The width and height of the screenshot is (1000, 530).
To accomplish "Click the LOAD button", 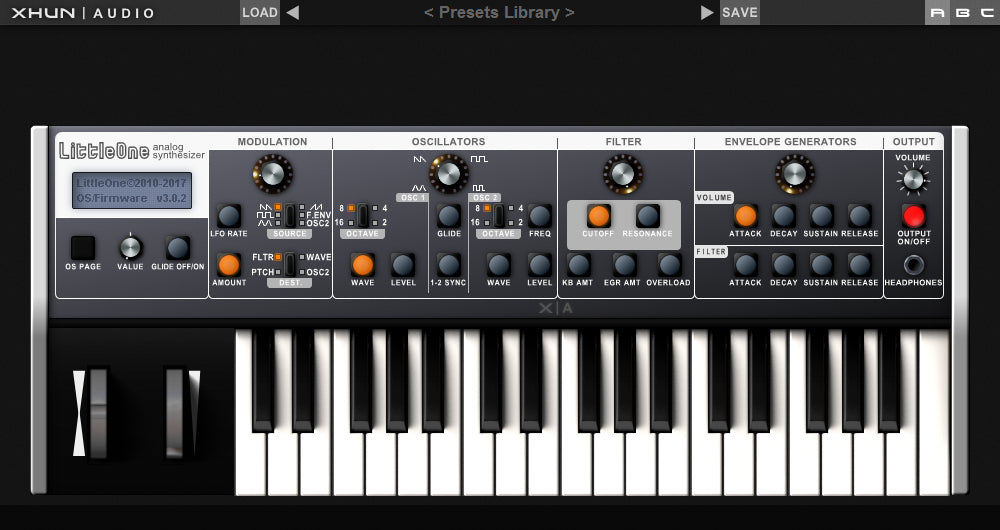I will [260, 13].
